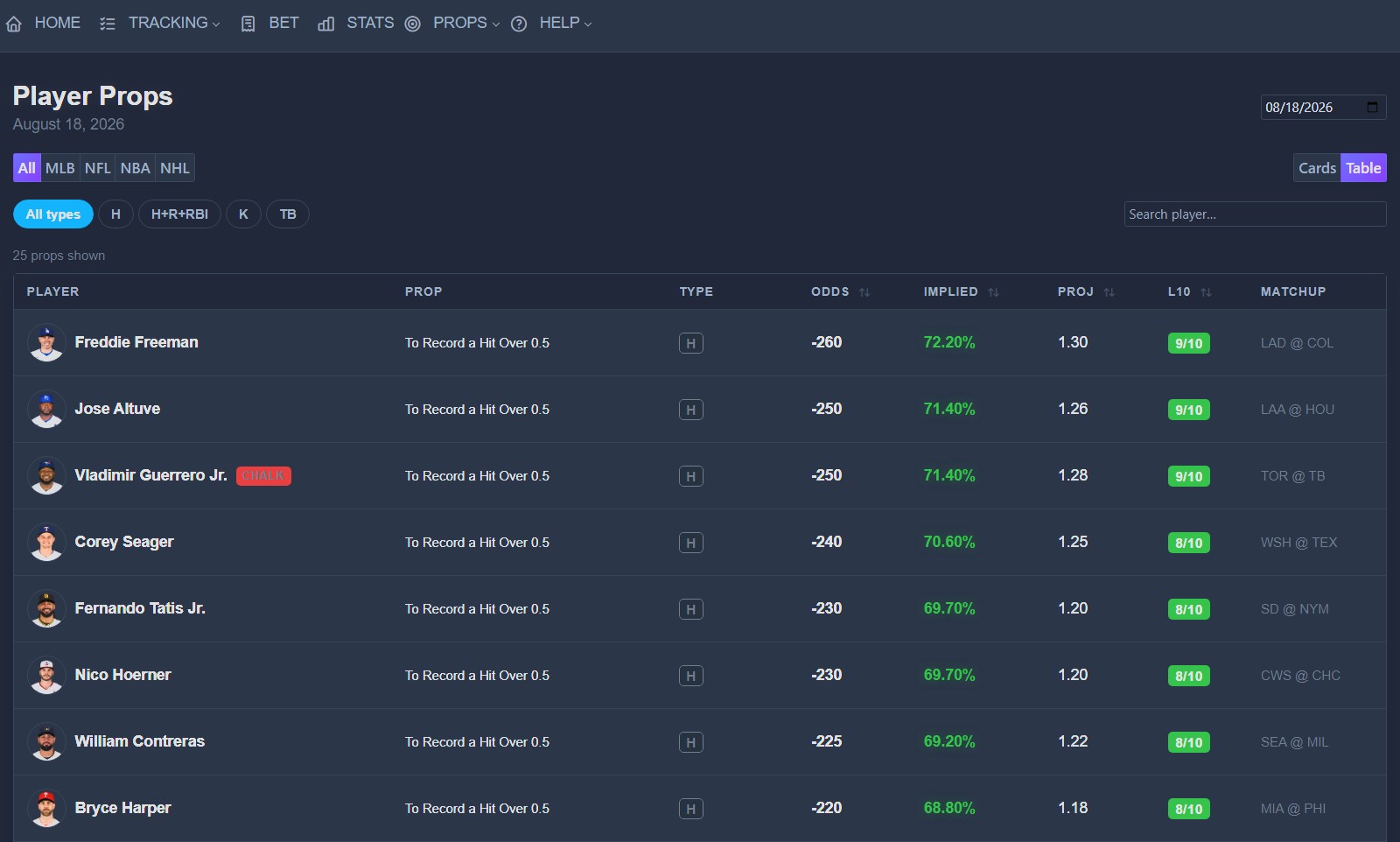This screenshot has height=842, width=1400.
Task: Switch to Table view
Action: (x=1364, y=168)
